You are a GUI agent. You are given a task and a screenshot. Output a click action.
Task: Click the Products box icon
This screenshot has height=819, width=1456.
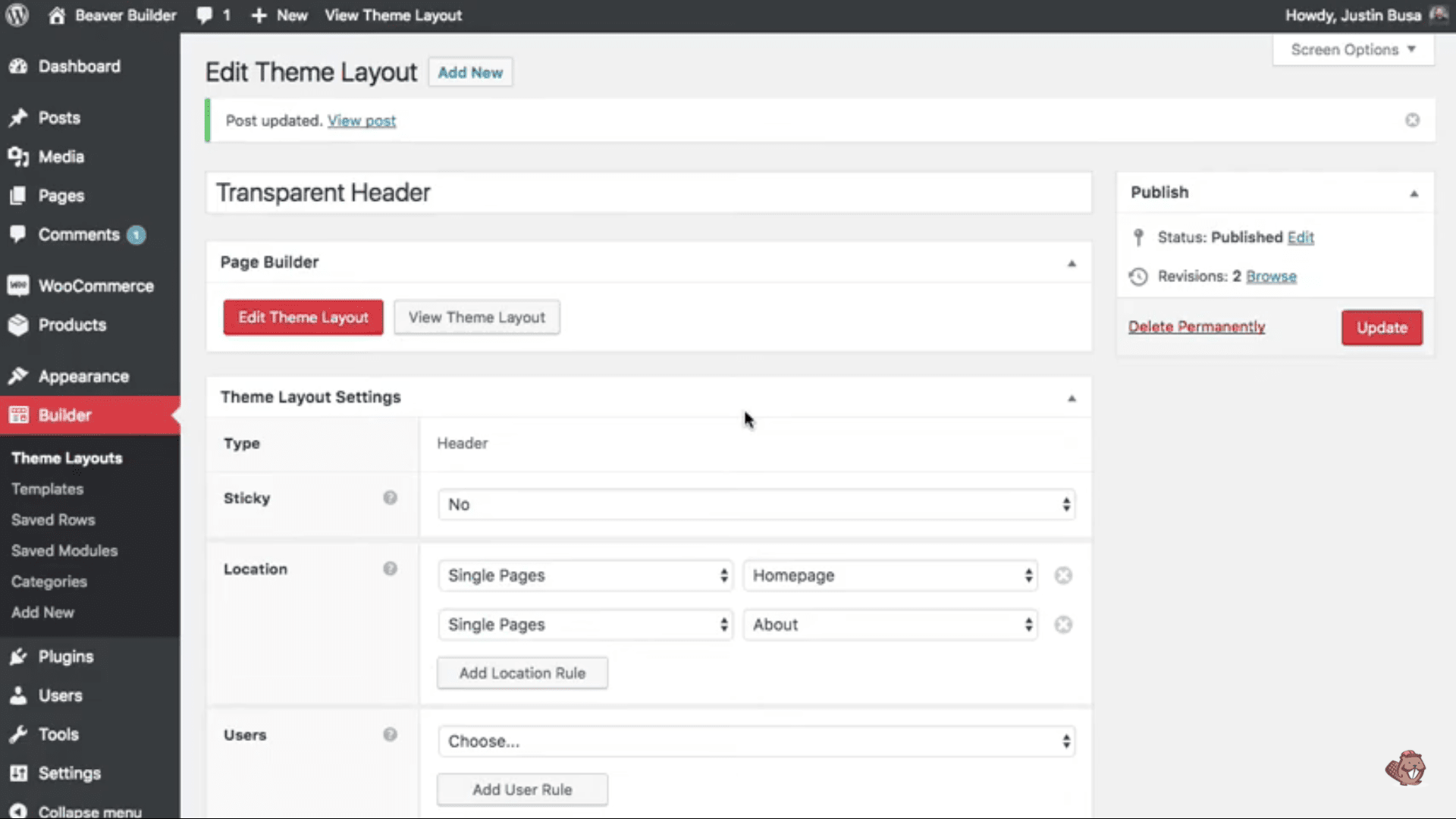(18, 325)
